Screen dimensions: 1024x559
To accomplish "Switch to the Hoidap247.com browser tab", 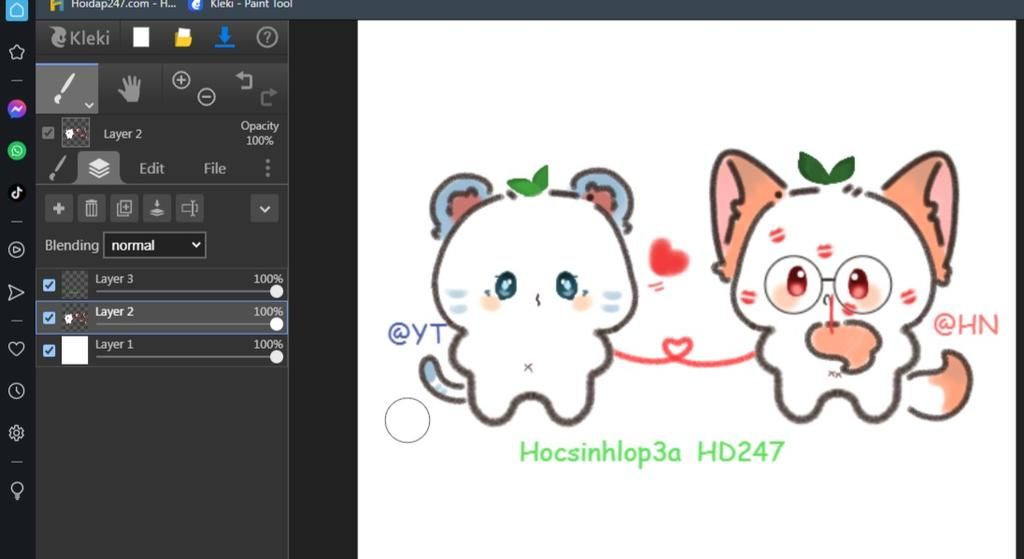I will tap(113, 5).
